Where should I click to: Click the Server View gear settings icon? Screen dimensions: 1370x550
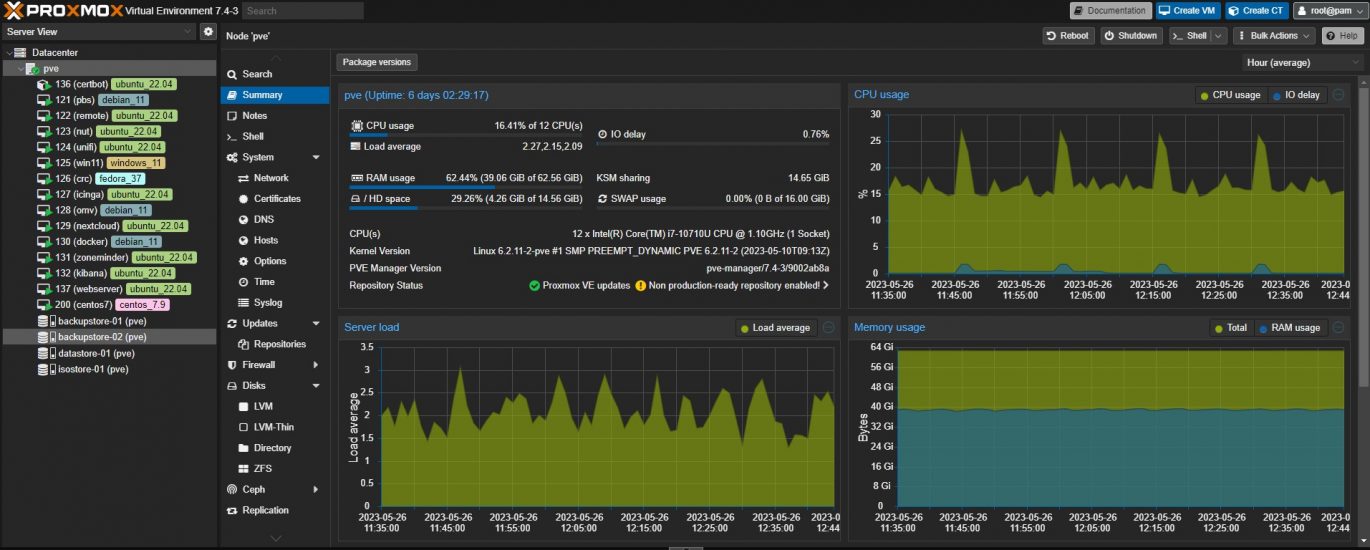(208, 32)
